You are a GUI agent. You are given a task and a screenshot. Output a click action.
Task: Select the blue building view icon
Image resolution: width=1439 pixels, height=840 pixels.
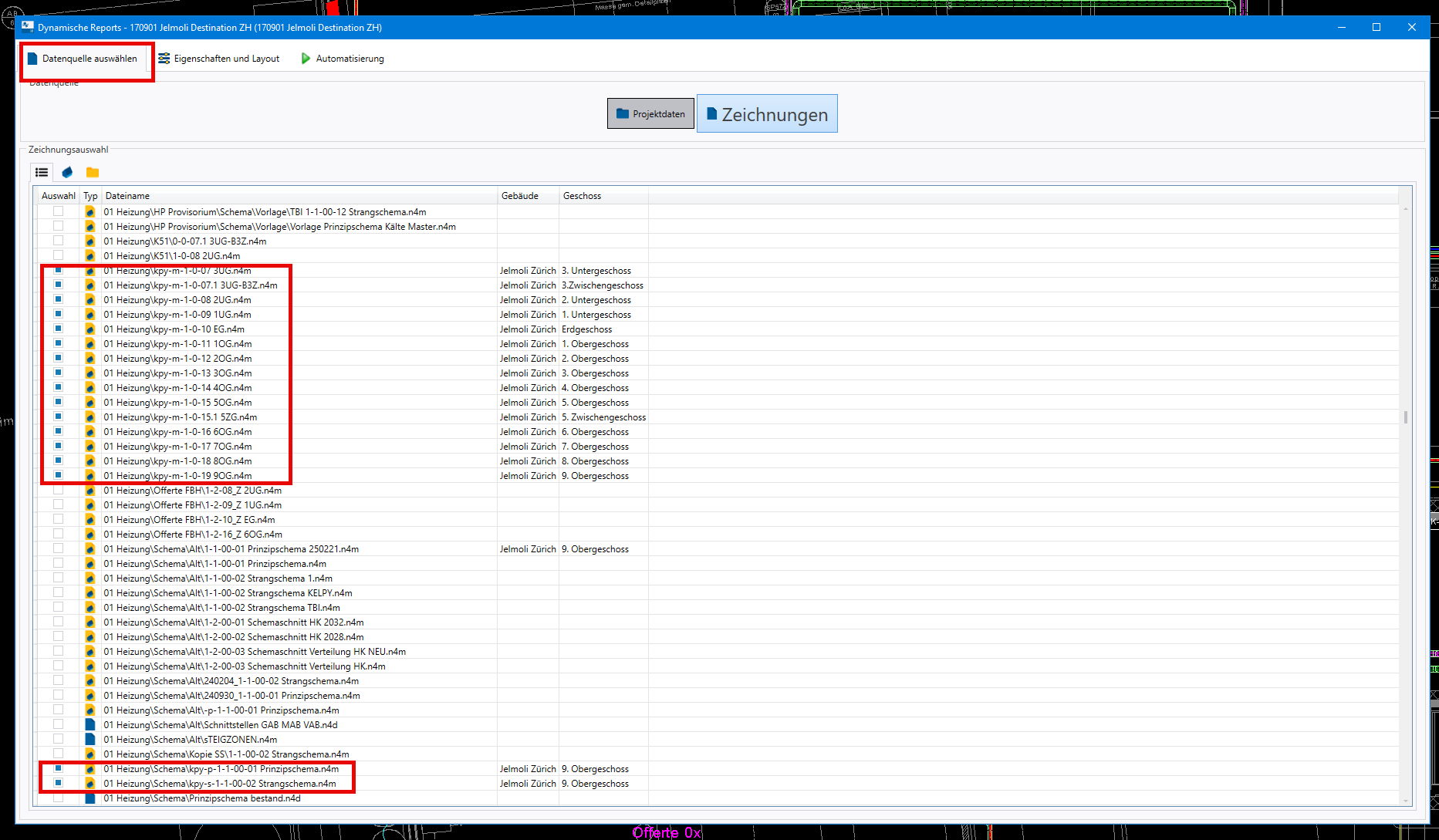pos(67,172)
